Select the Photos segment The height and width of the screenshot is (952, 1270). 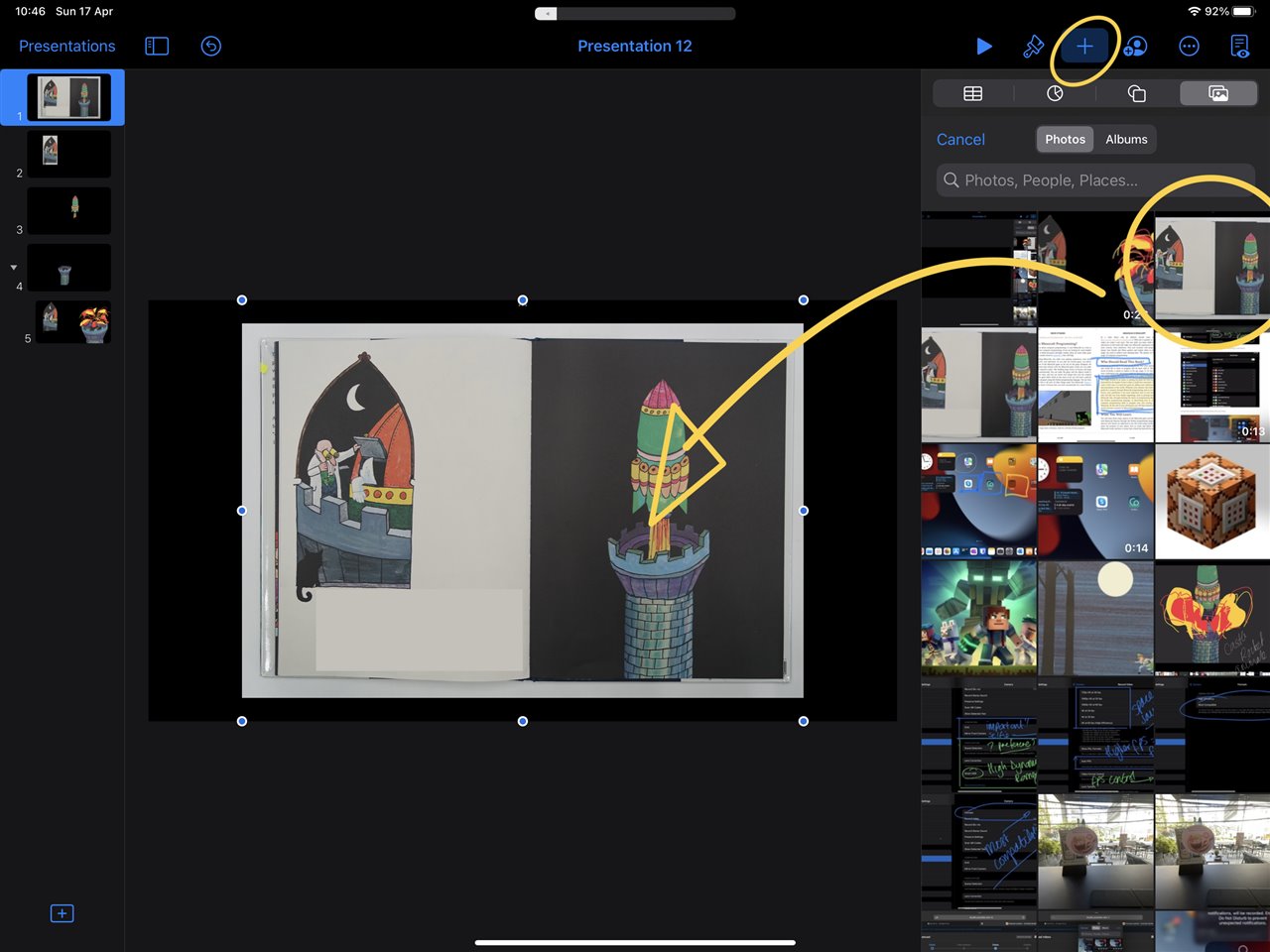point(1065,140)
